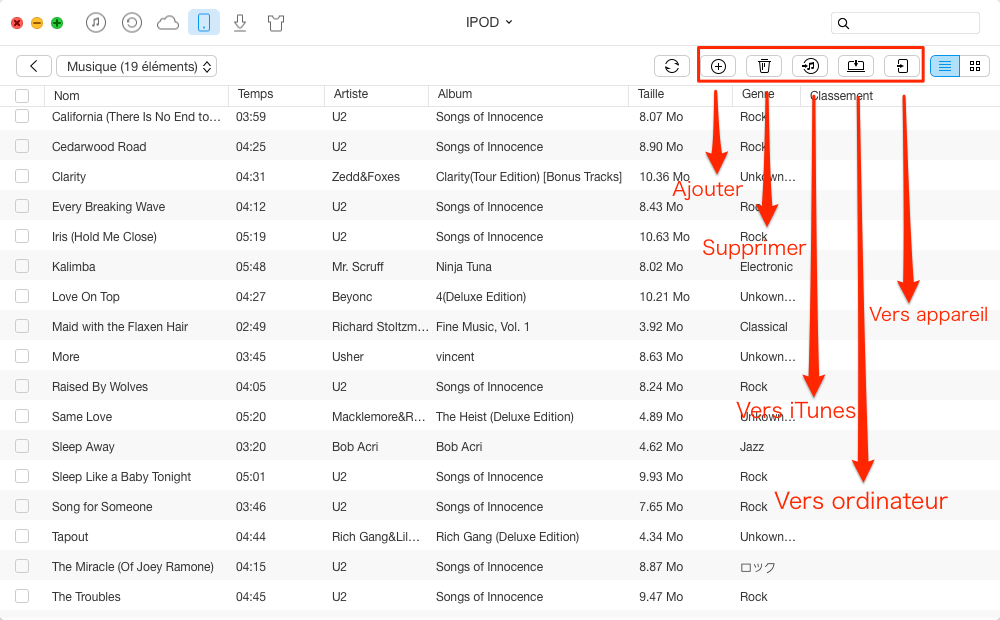Check the box for Tapout

[x=22, y=536]
